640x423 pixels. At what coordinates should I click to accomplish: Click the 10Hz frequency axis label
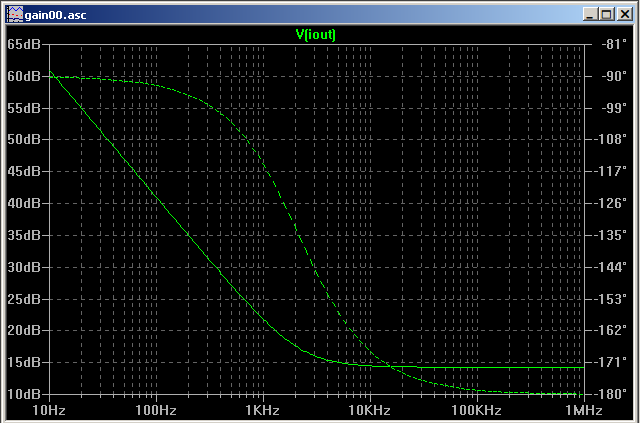tap(49, 410)
